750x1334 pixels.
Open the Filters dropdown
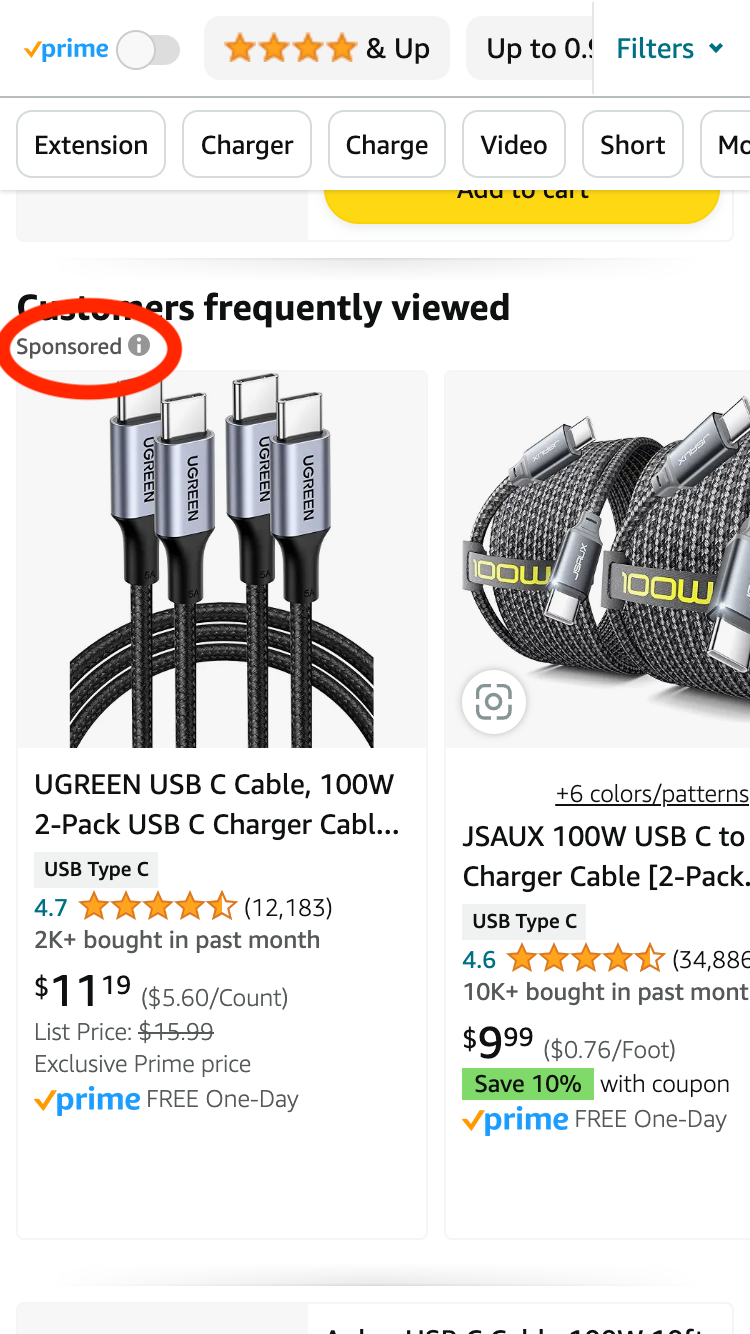(x=669, y=49)
